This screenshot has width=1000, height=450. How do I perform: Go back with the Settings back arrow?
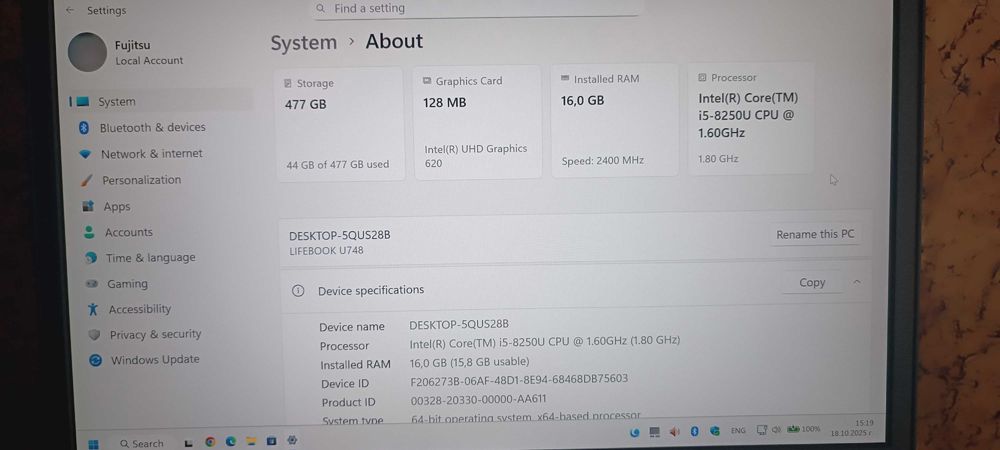70,10
